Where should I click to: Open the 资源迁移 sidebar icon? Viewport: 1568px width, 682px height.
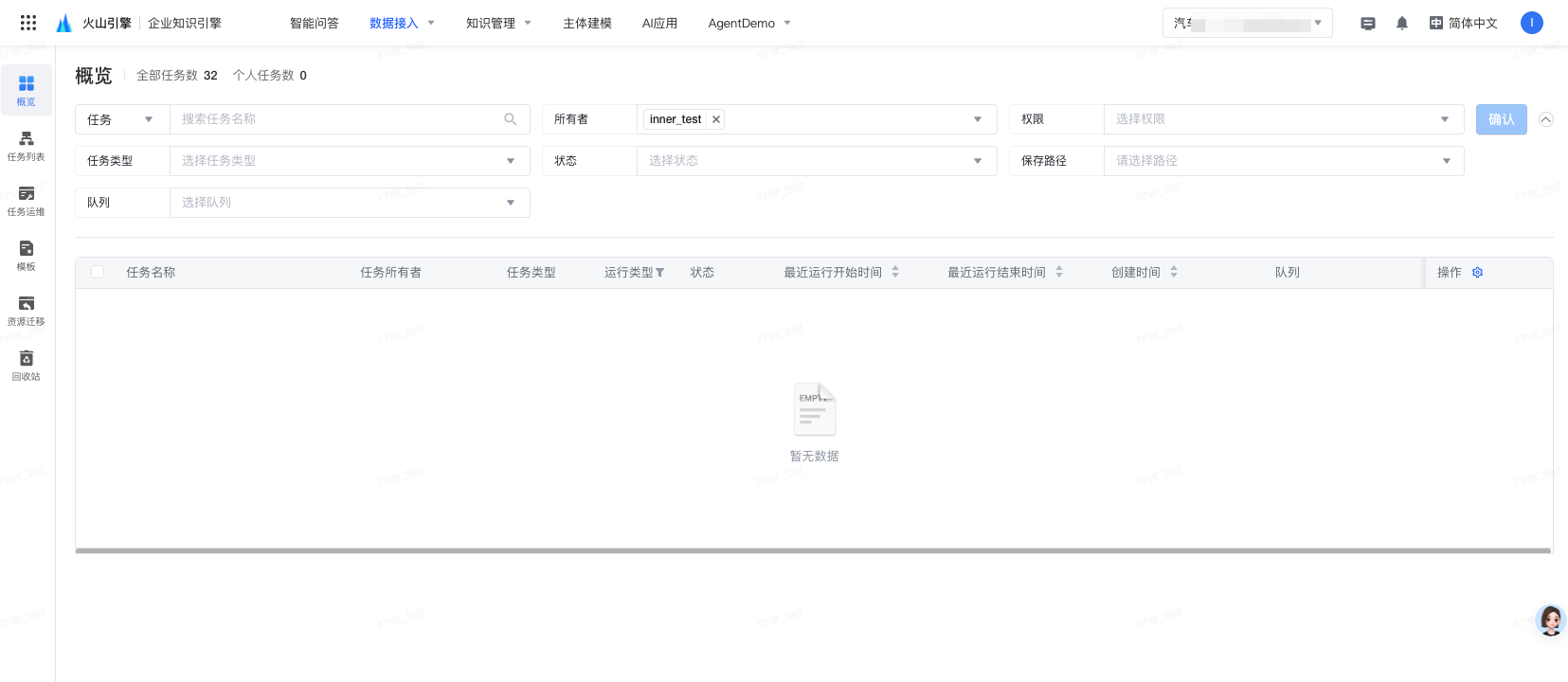pyautogui.click(x=27, y=310)
